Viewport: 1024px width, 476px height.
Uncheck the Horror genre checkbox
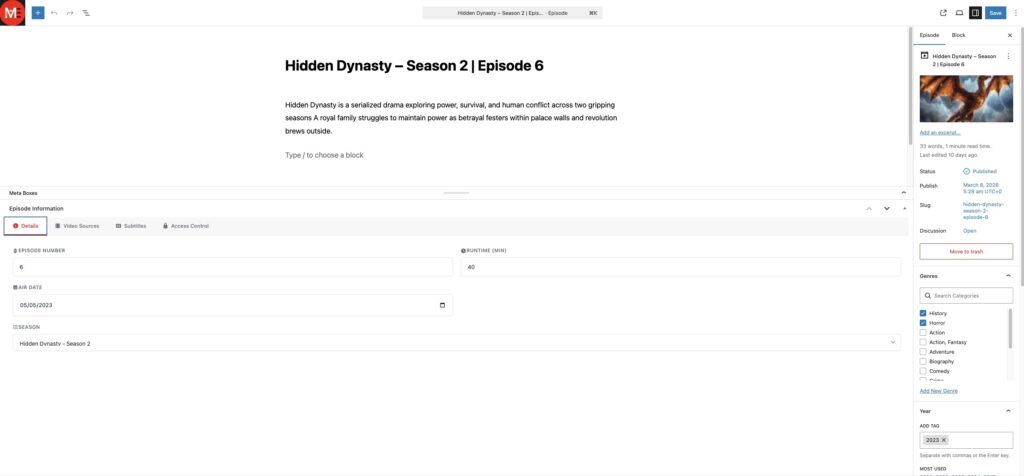923,323
